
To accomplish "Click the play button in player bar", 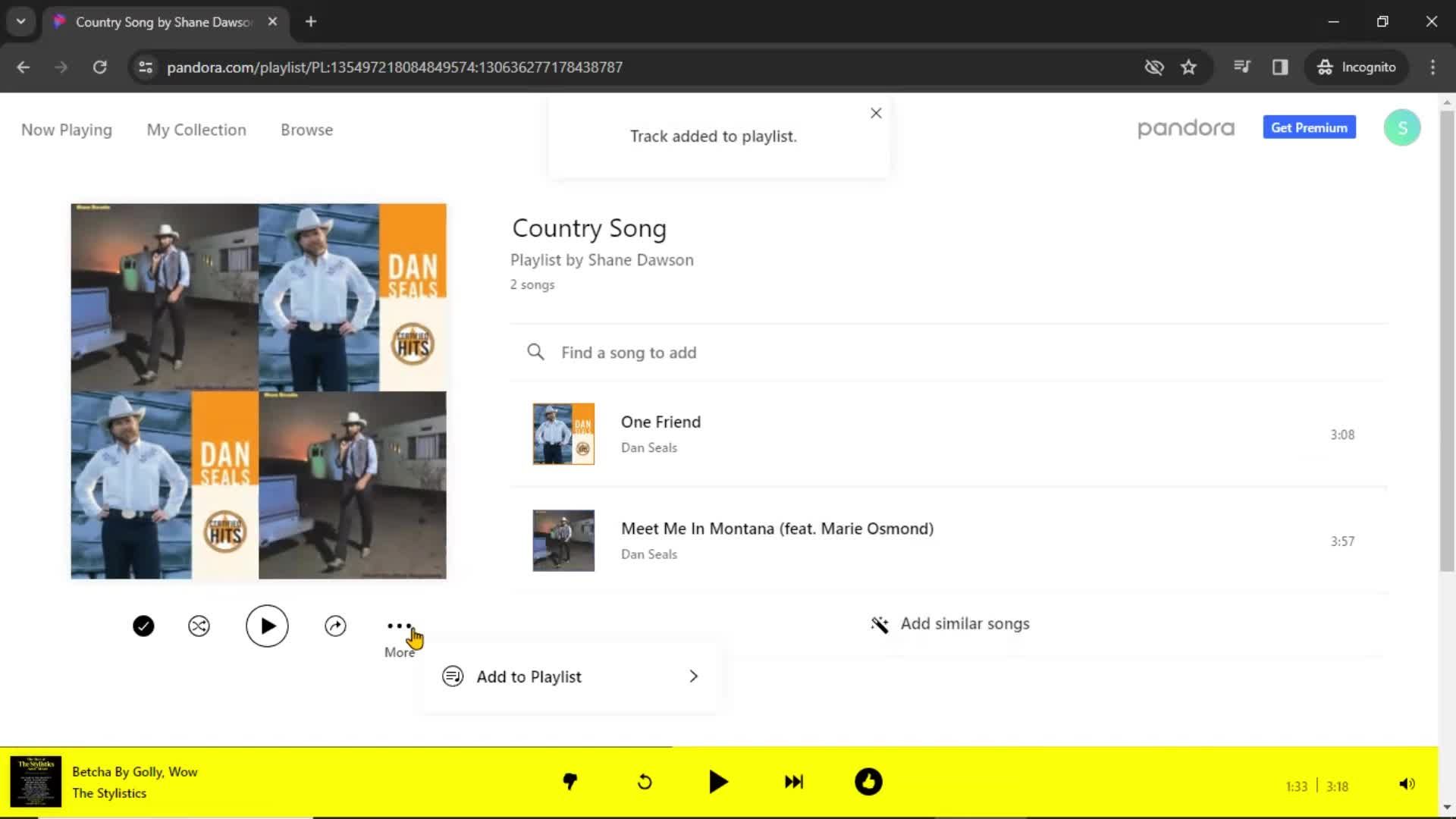I will click(719, 782).
